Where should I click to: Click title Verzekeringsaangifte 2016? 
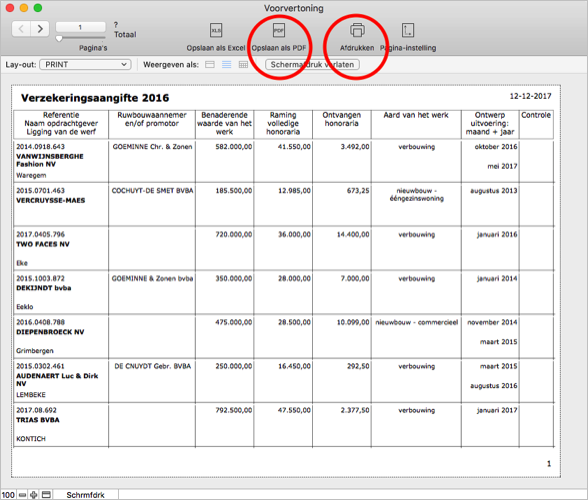click(x=95, y=98)
